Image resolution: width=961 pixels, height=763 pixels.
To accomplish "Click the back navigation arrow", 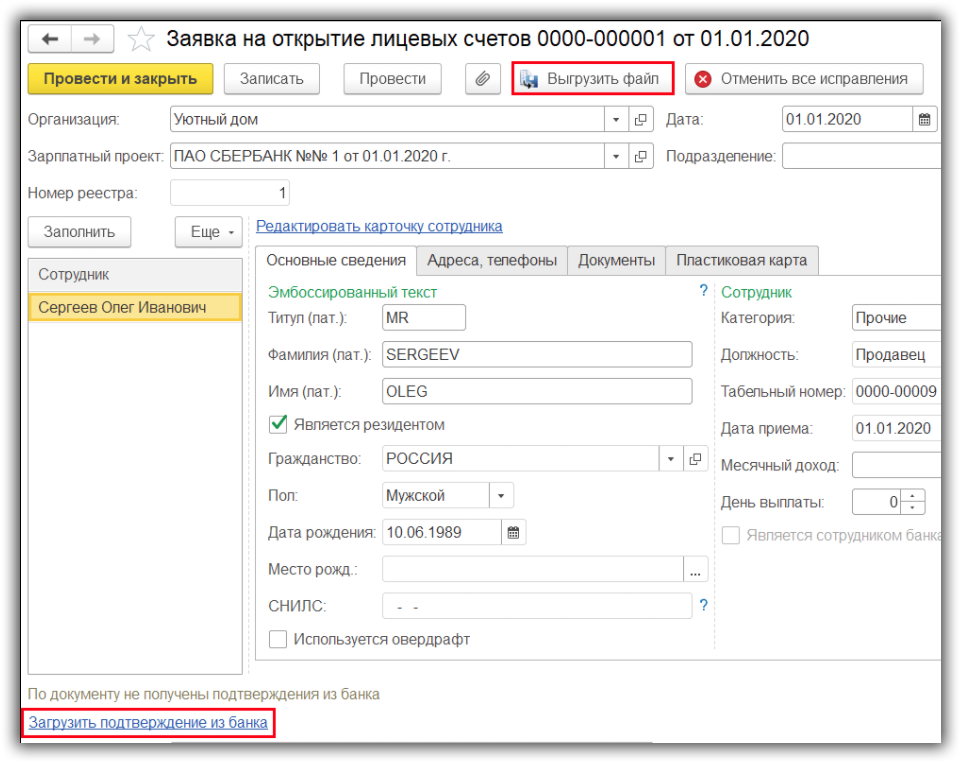I will tap(50, 39).
